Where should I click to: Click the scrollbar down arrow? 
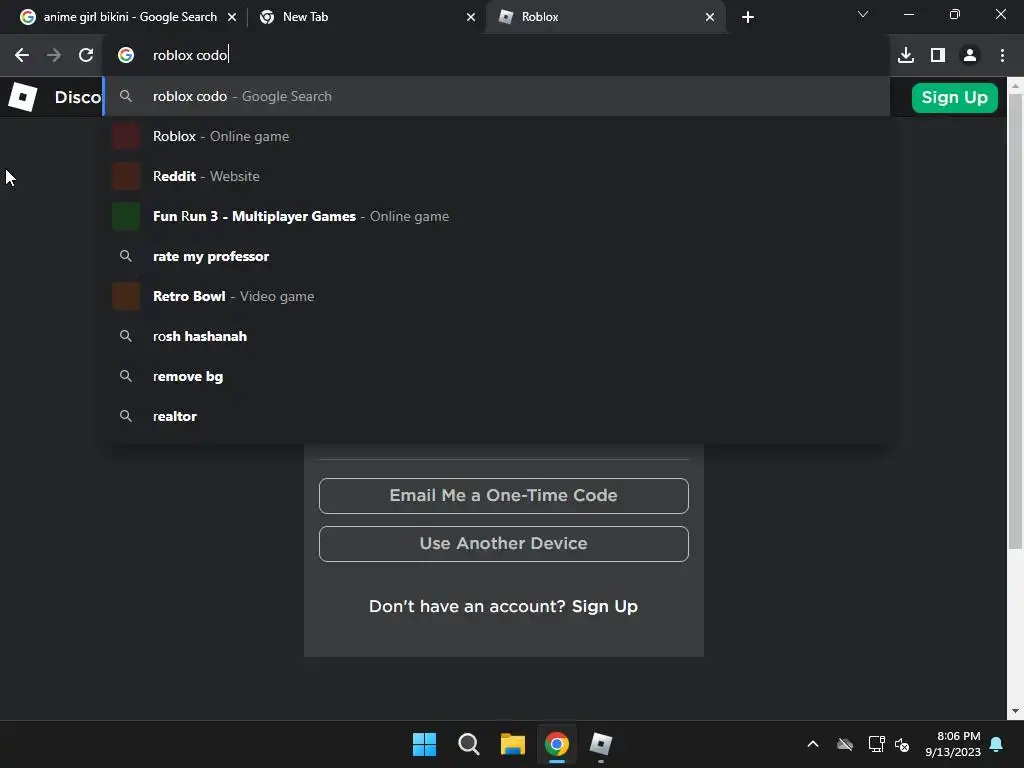point(1015,711)
